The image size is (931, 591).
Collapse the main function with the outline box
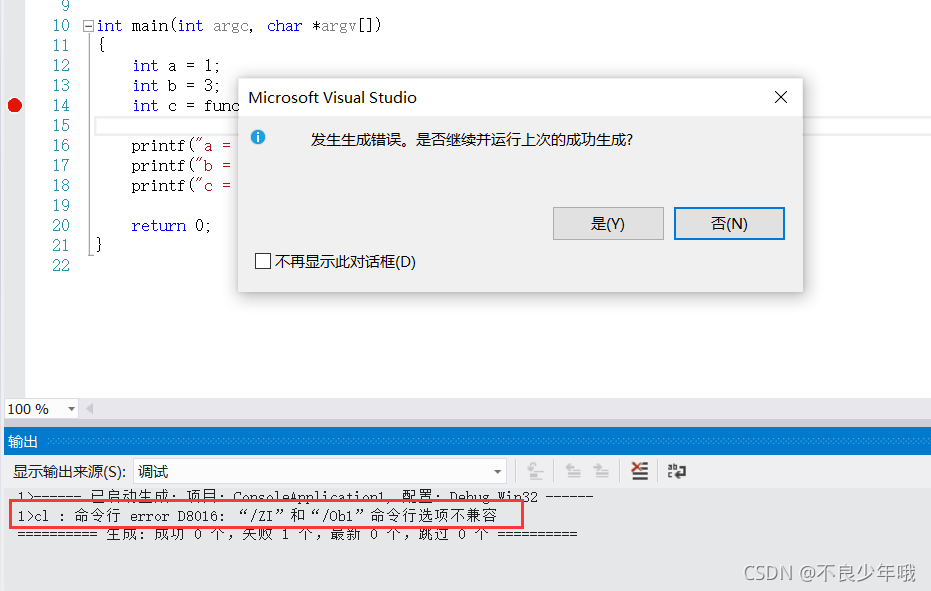pyautogui.click(x=88, y=26)
